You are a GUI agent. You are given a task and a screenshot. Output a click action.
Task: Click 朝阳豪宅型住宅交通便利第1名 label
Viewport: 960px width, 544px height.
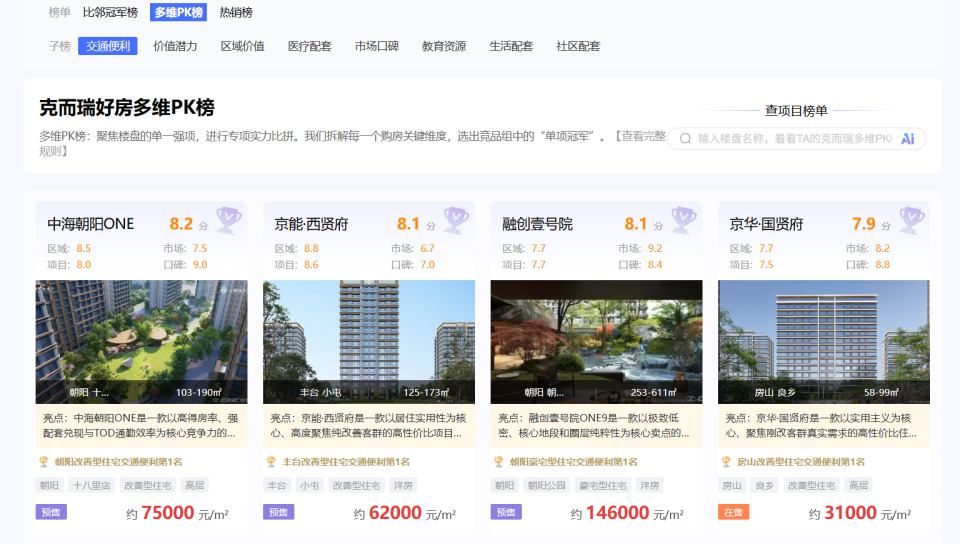coord(574,462)
